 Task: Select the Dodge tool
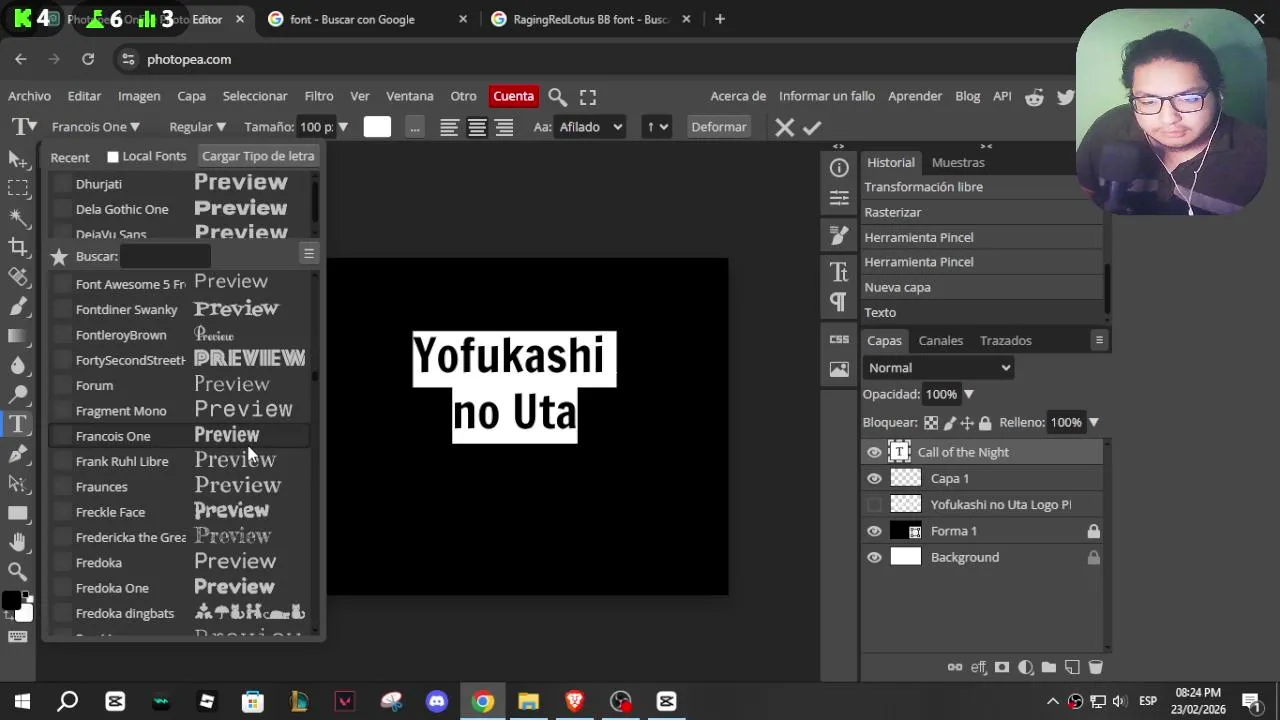[x=17, y=395]
